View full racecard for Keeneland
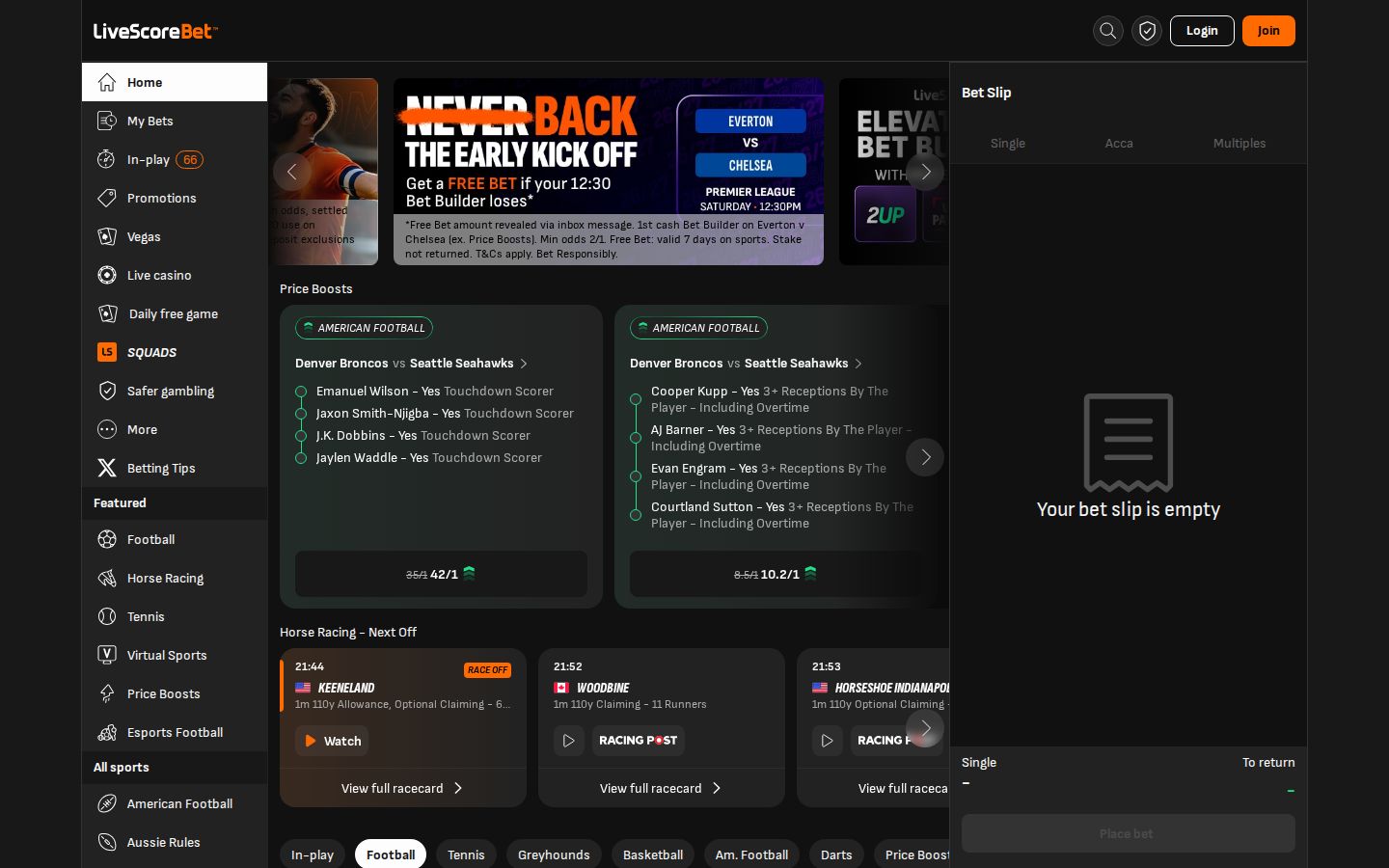Image resolution: width=1389 pixels, height=868 pixels. (x=403, y=788)
